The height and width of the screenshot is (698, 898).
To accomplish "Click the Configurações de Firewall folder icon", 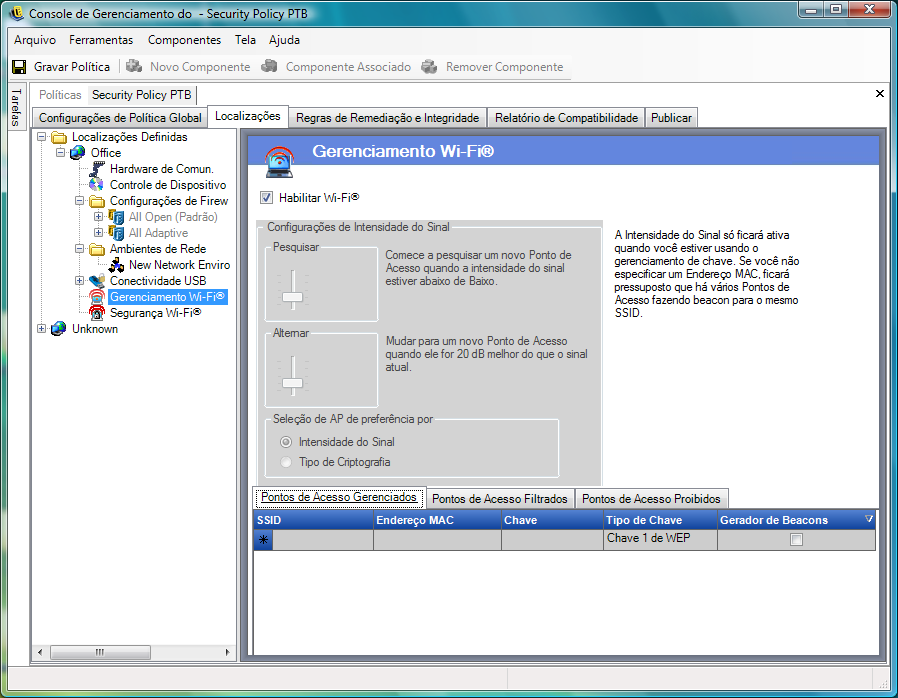I will (x=97, y=201).
